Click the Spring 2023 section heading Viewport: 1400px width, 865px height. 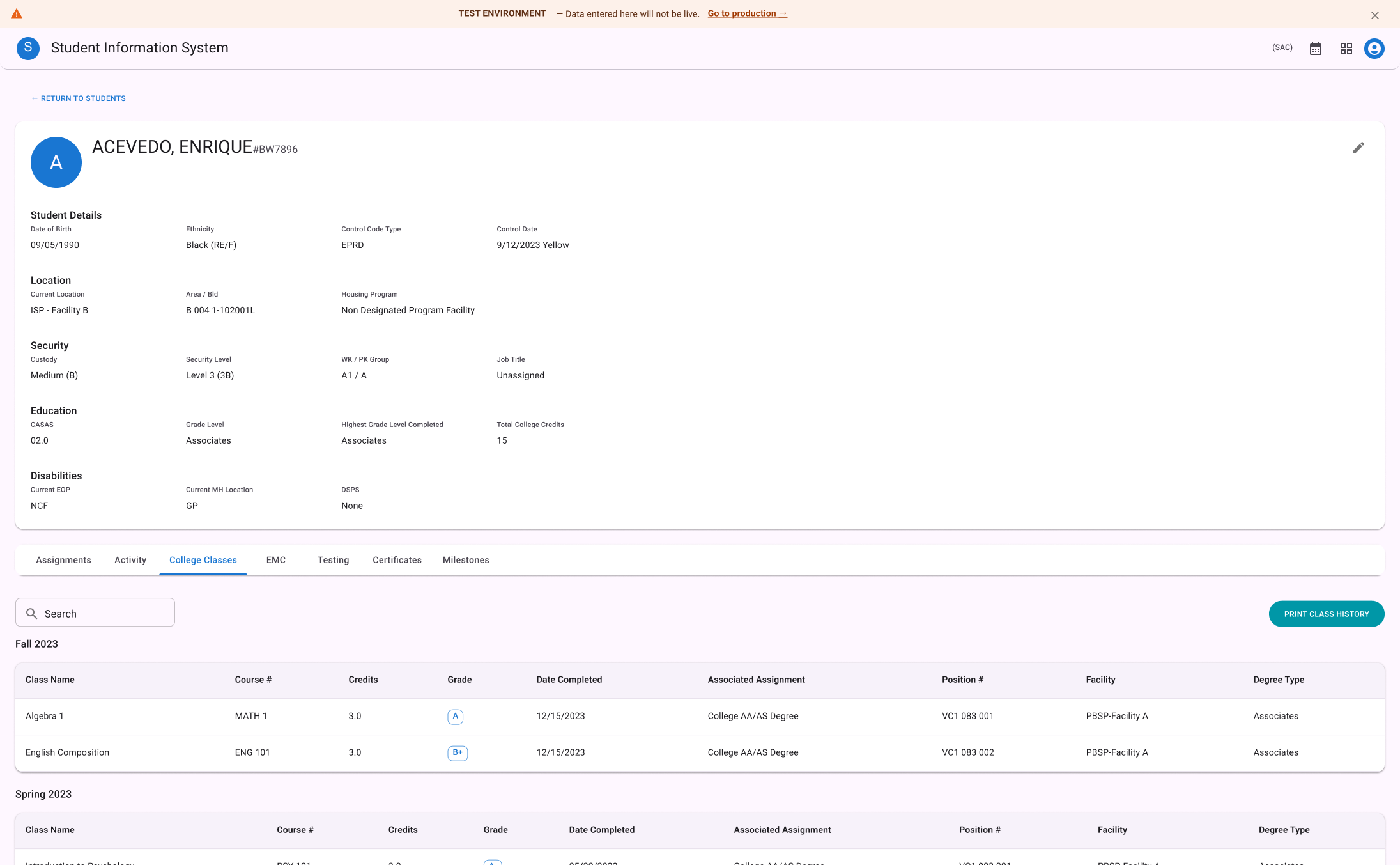pyautogui.click(x=43, y=794)
